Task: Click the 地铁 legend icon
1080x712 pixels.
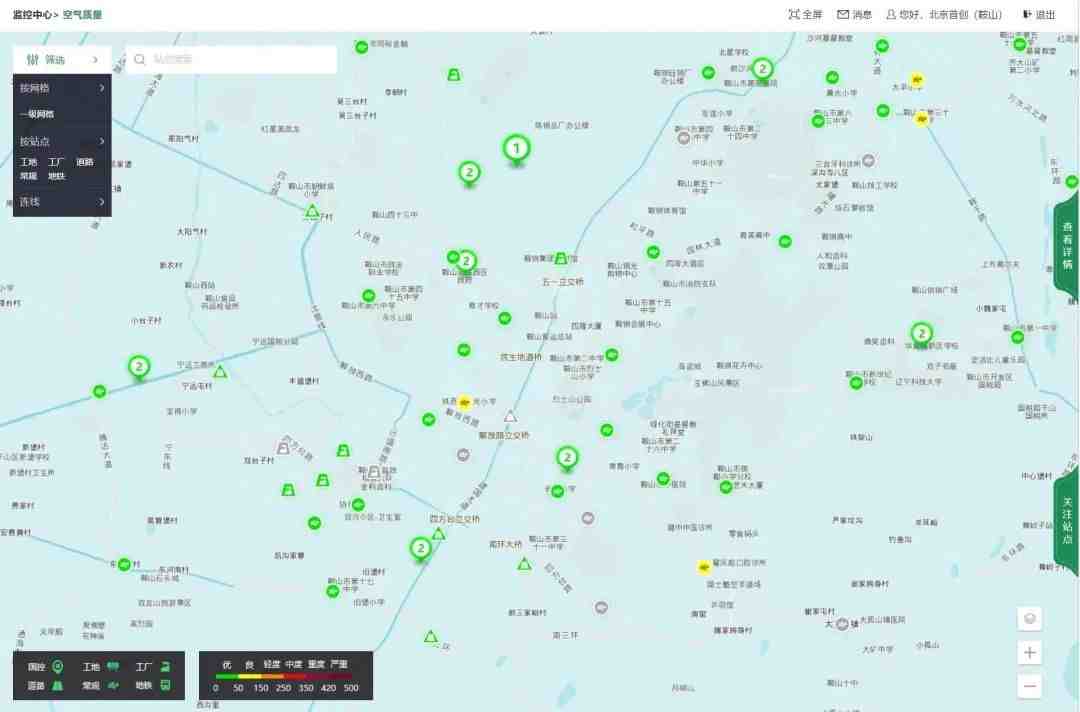Action: coord(166,686)
